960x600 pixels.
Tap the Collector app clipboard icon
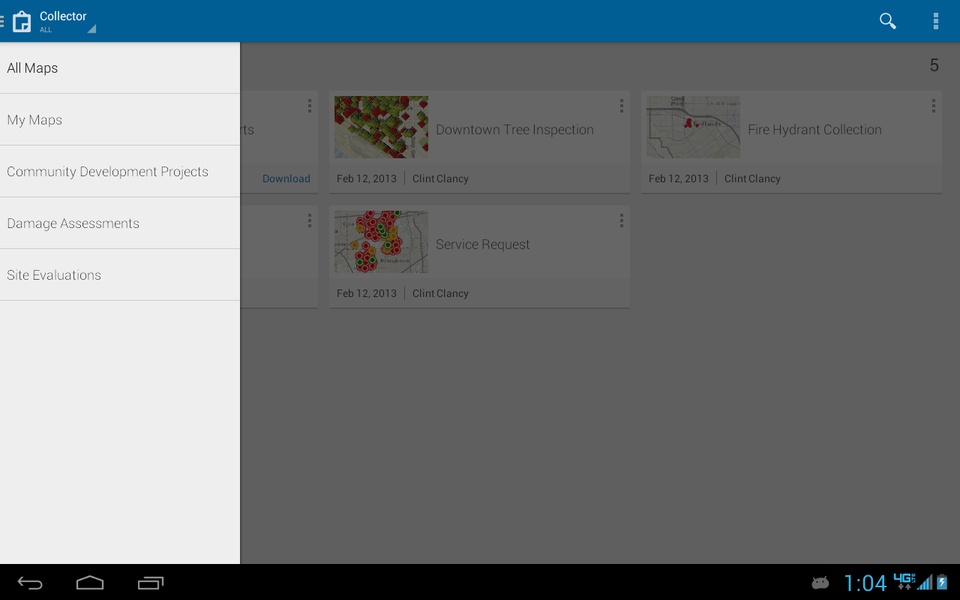coord(22,21)
